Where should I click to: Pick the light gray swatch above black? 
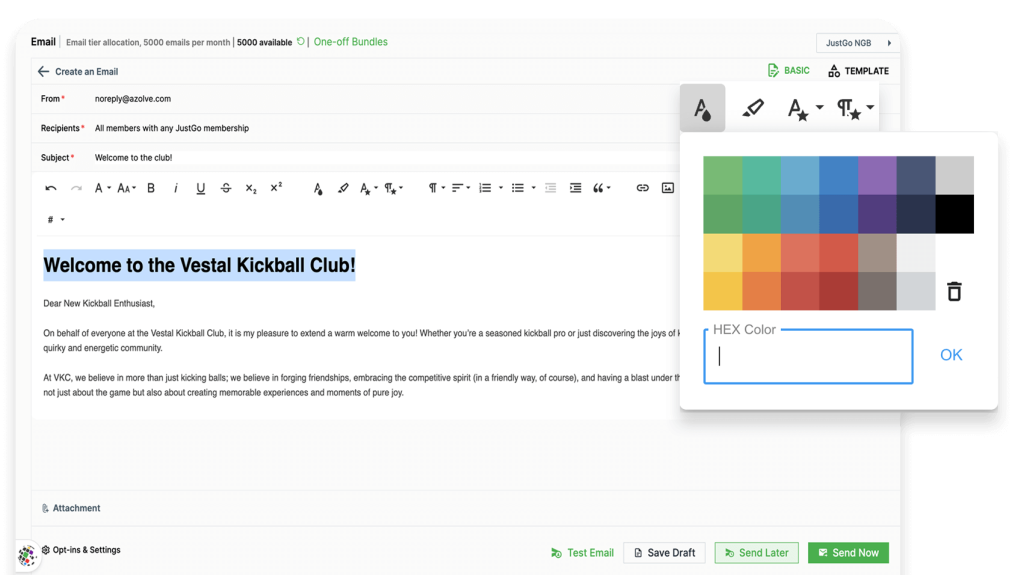tap(954, 175)
